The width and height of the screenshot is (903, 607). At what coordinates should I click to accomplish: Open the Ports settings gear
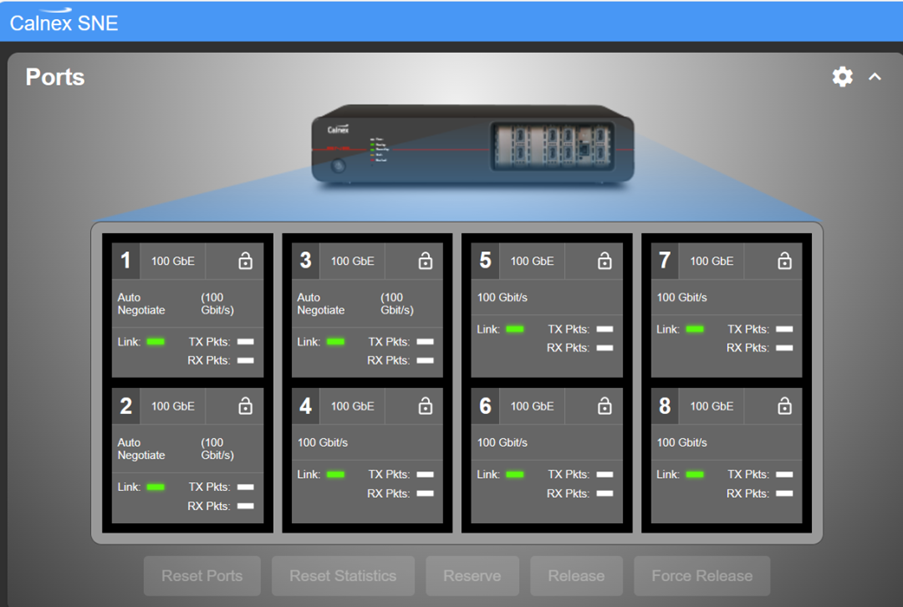842,77
